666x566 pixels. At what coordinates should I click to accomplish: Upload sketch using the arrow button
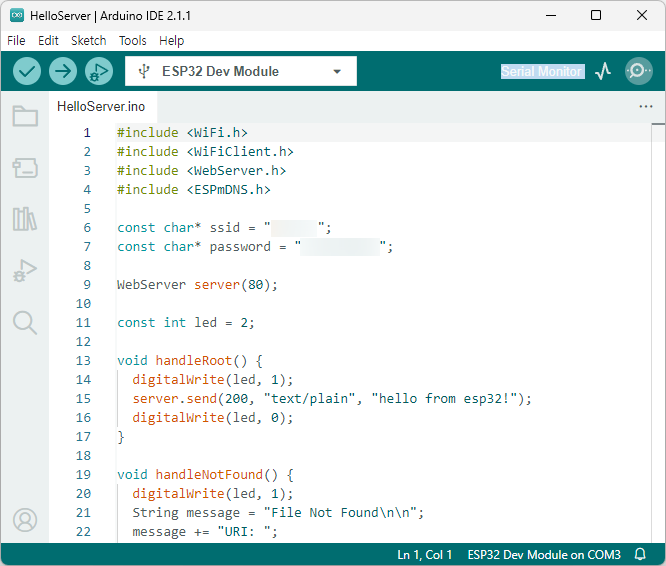63,71
